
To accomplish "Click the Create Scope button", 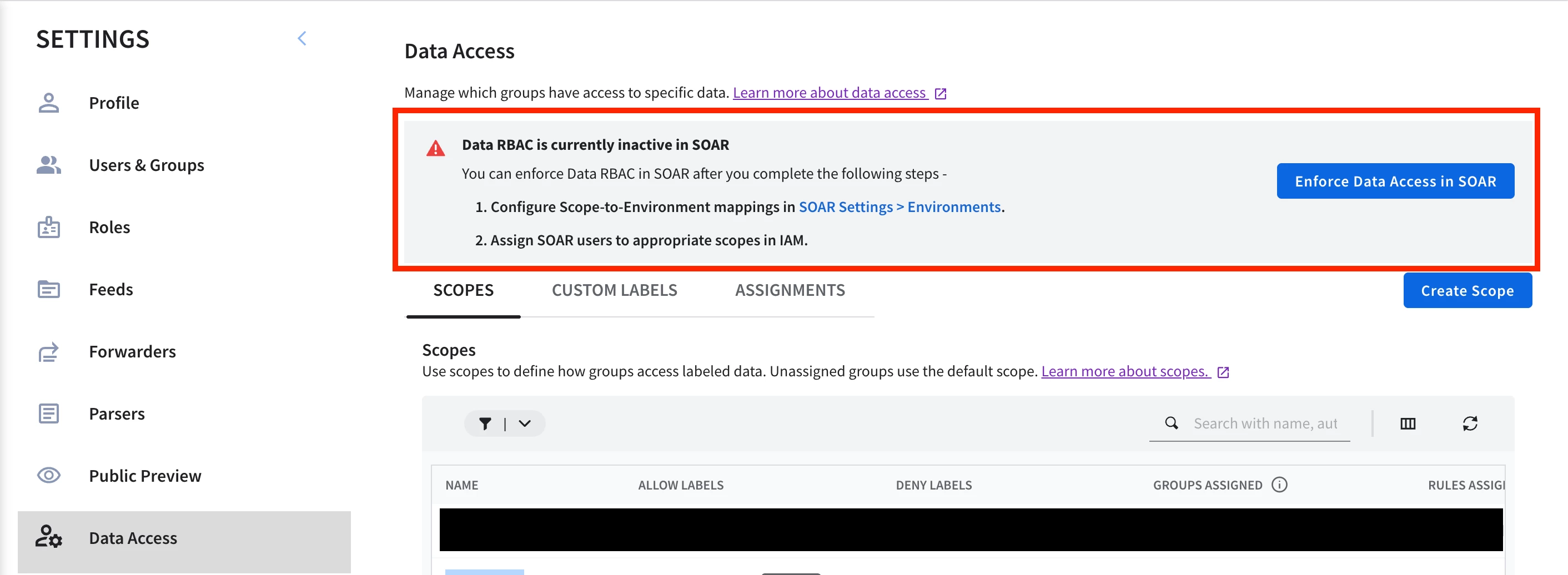I will pyautogui.click(x=1467, y=290).
